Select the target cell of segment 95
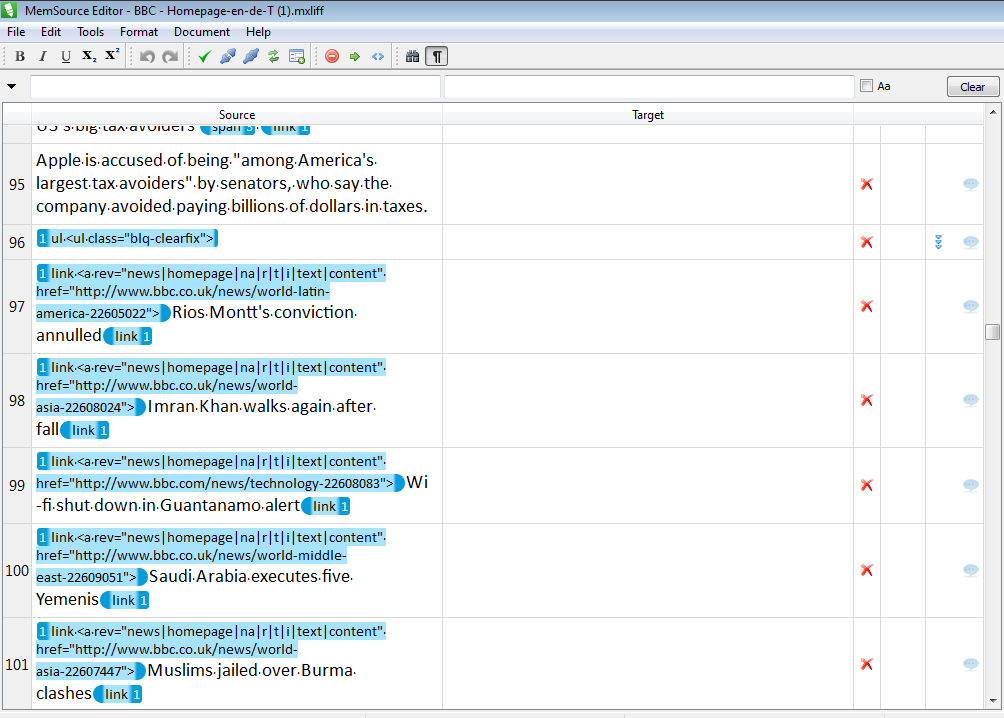Screen dimensions: 1004x718 click(648, 184)
